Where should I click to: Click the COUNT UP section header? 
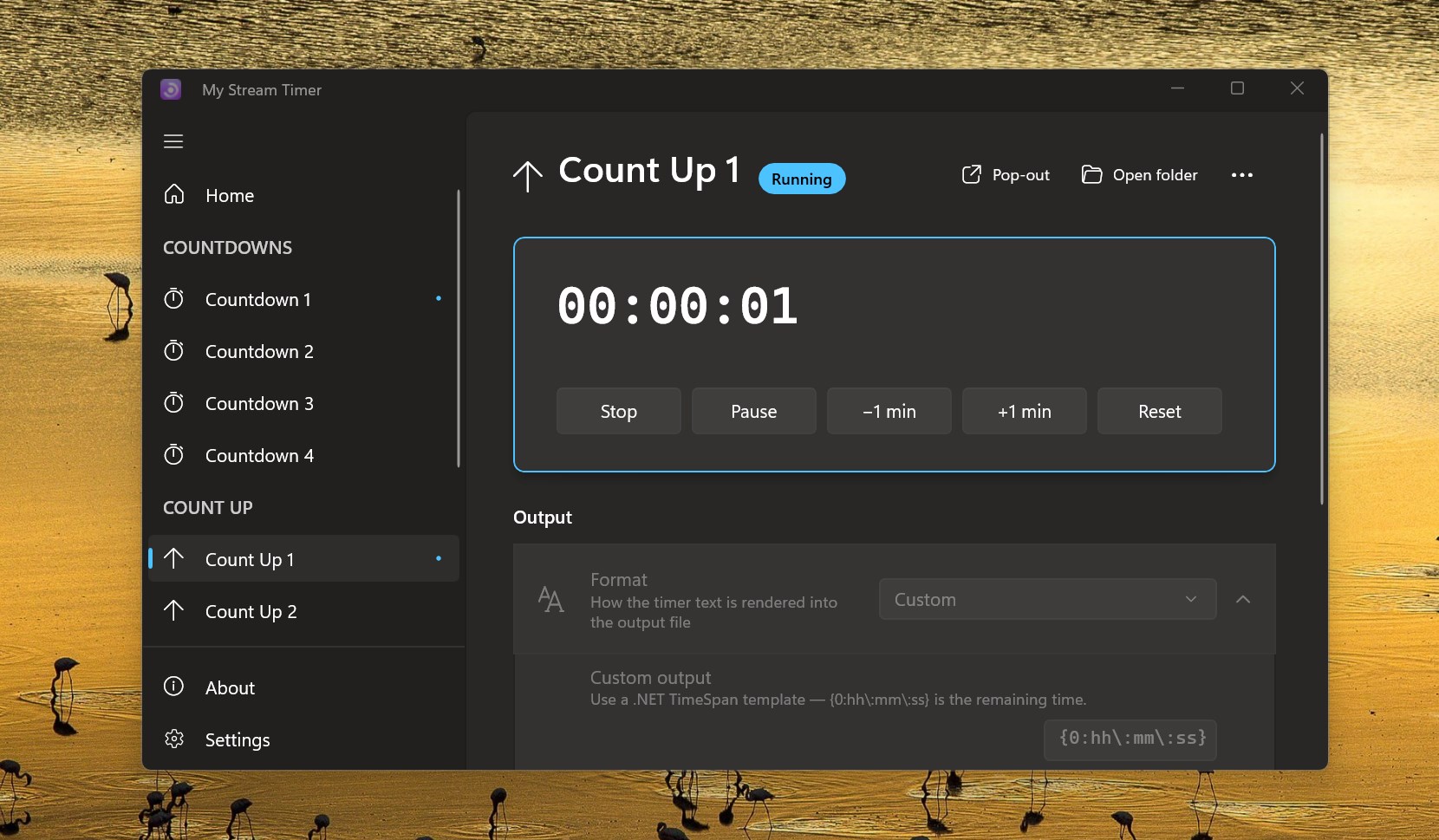click(x=208, y=507)
